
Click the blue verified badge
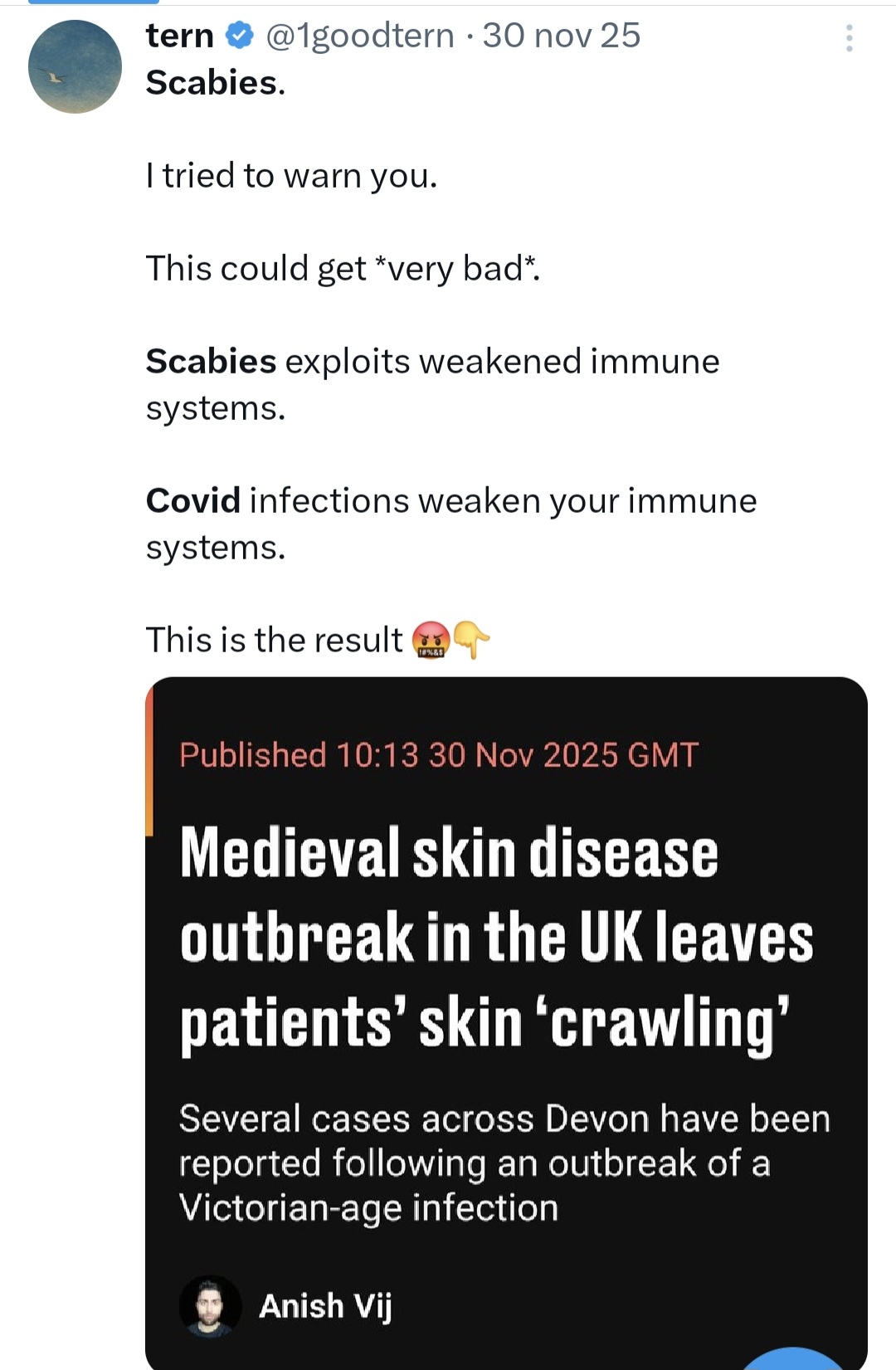pyautogui.click(x=240, y=36)
